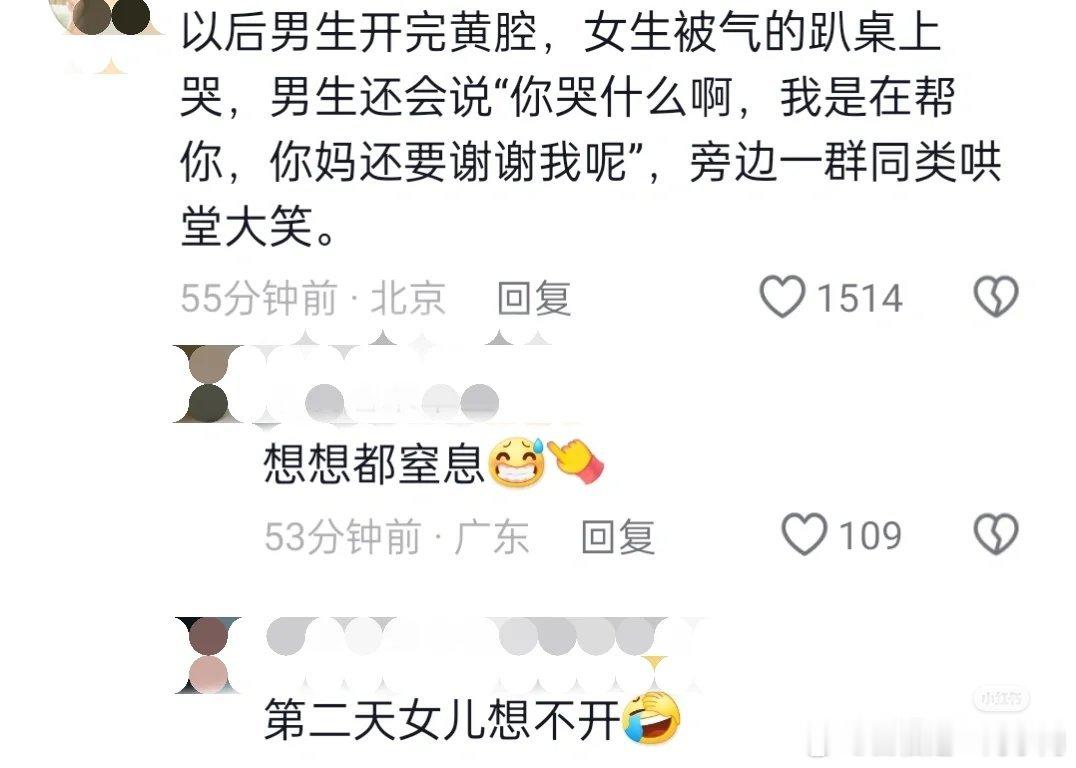Select the reply text 想想都窒息
The width and height of the screenshot is (1076, 768).
click(x=374, y=462)
